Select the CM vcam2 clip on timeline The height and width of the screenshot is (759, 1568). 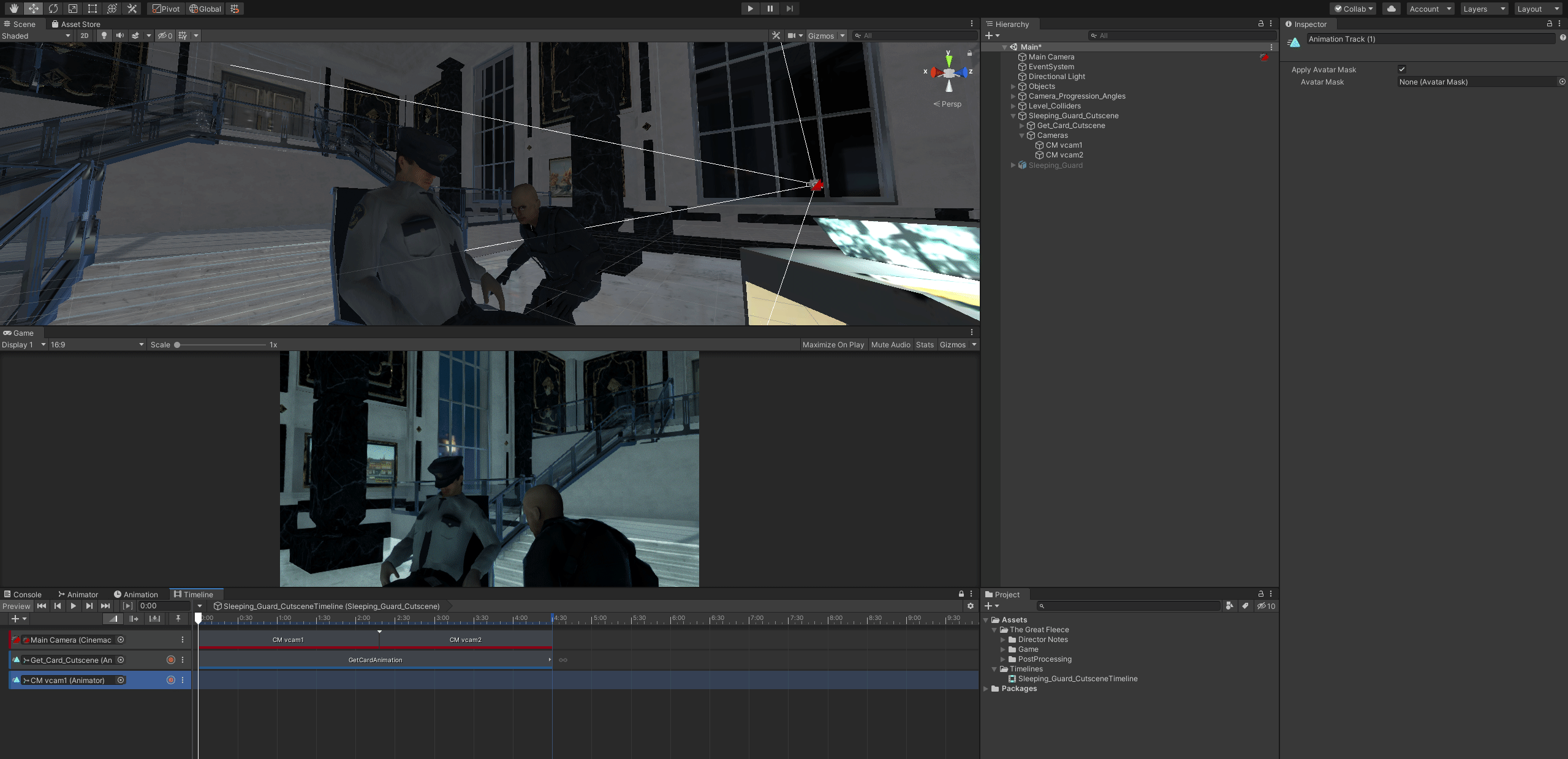click(466, 640)
